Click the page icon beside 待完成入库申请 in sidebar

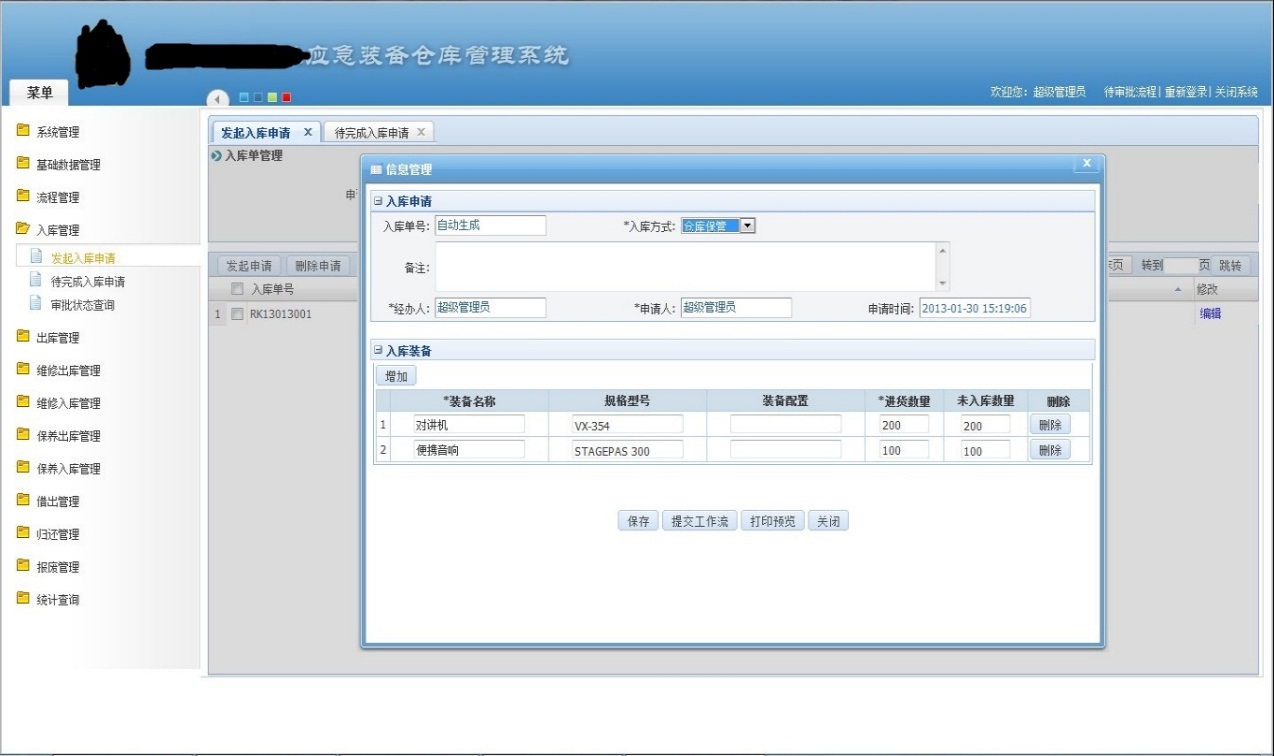click(x=36, y=281)
